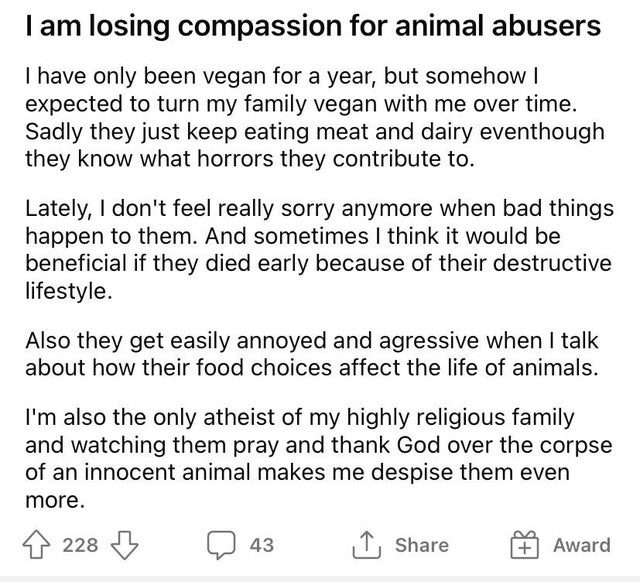Click the Share label

422,545
